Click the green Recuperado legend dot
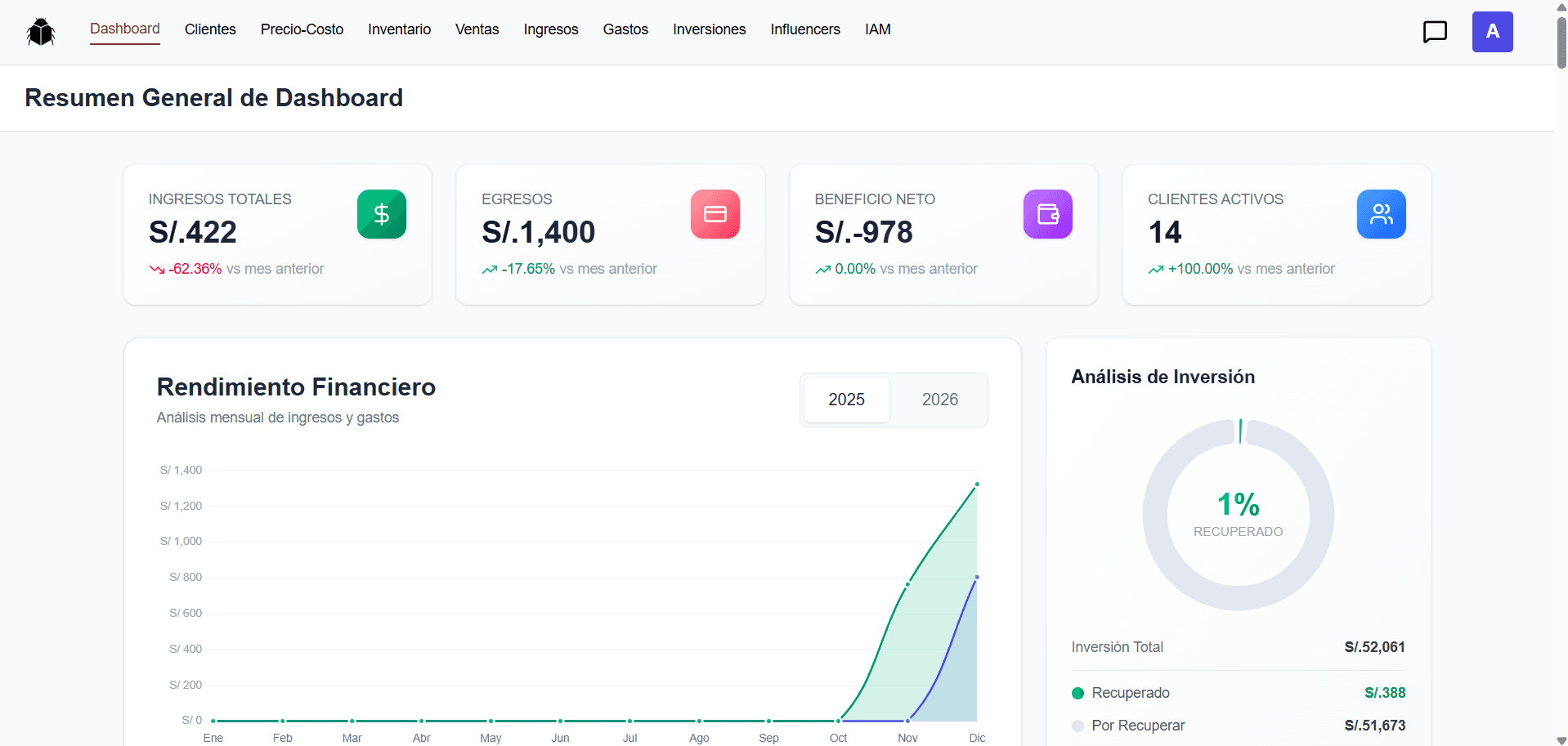 click(1077, 693)
